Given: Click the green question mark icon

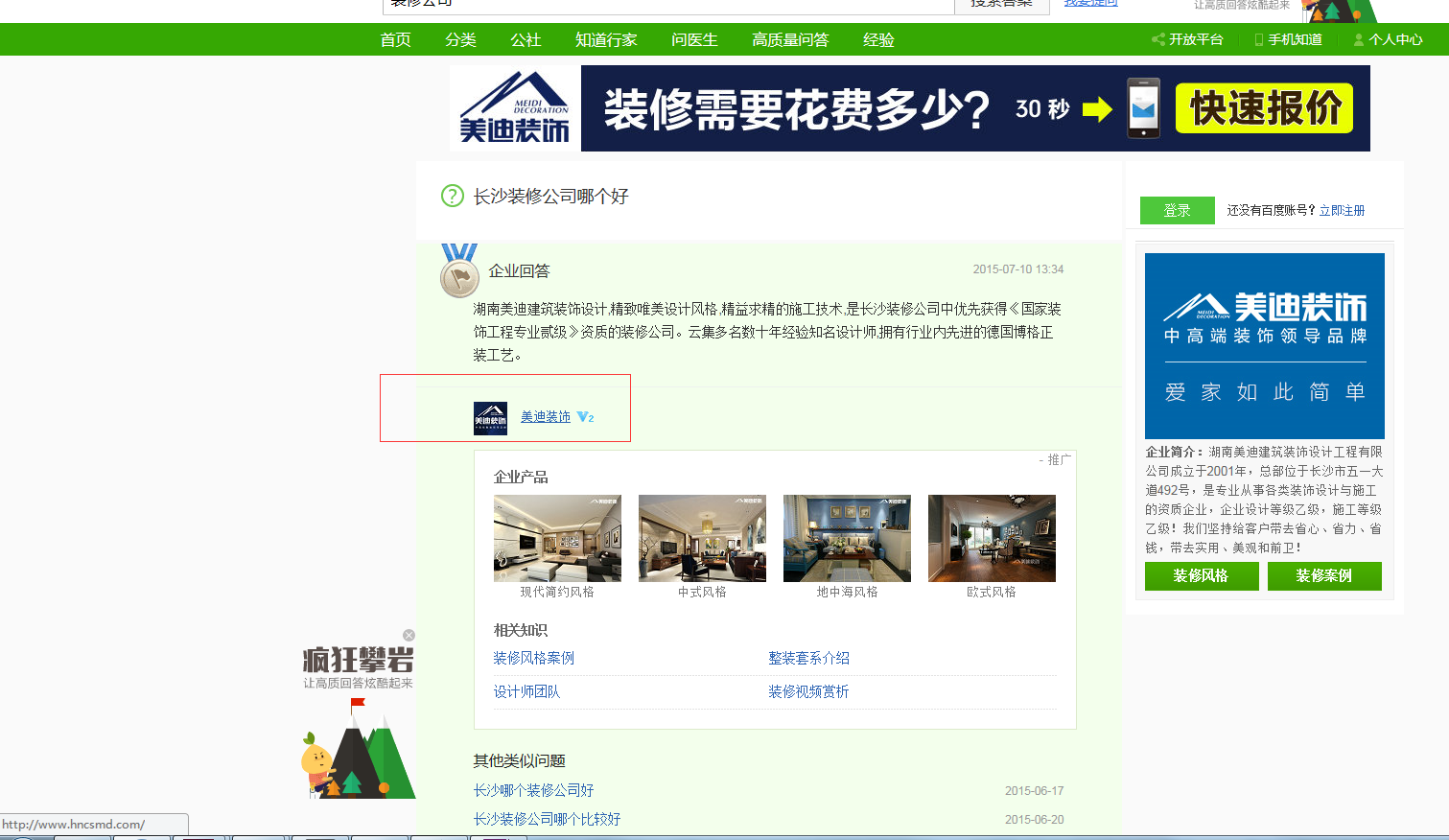Looking at the screenshot, I should pos(452,196).
